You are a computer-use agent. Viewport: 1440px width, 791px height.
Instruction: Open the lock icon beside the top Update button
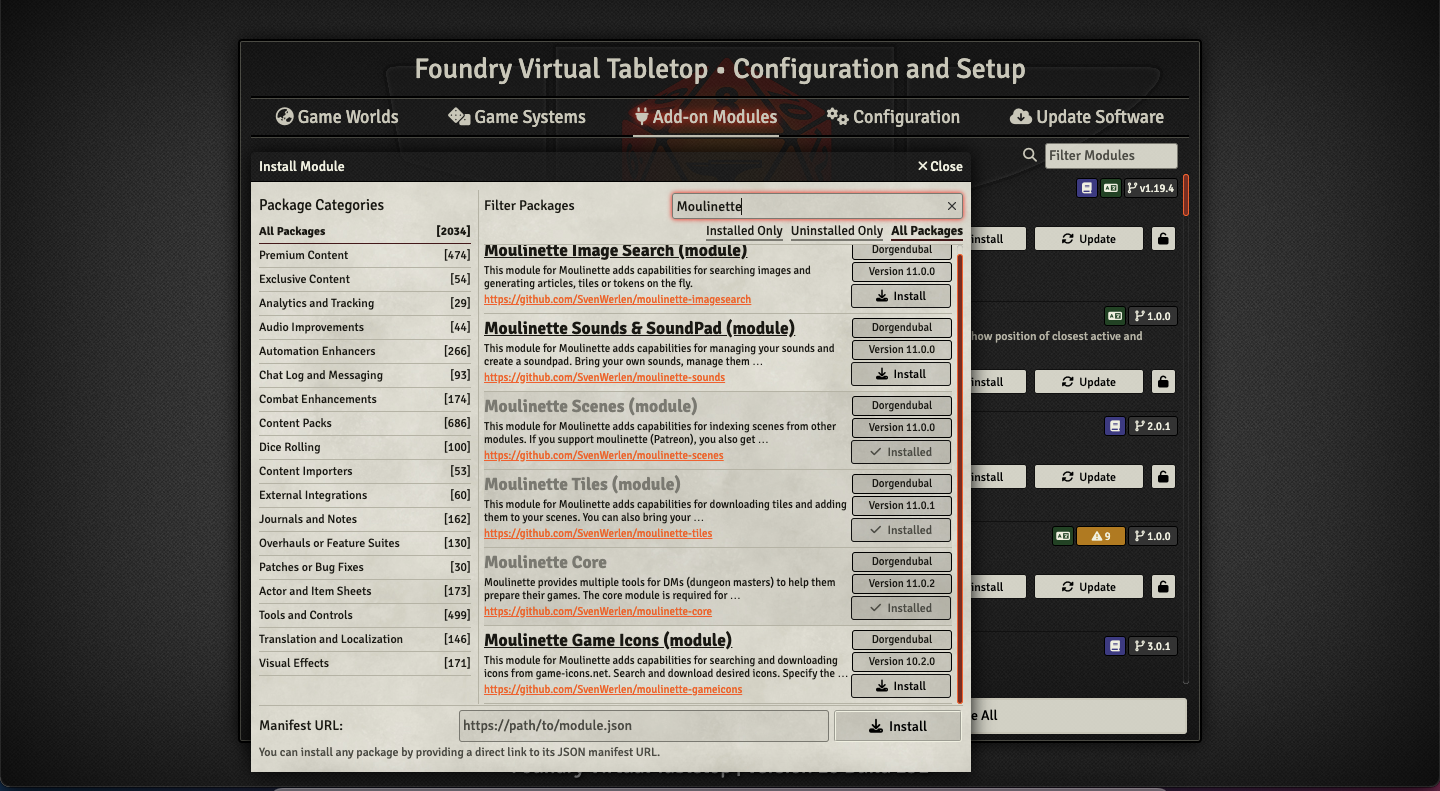(x=1163, y=238)
